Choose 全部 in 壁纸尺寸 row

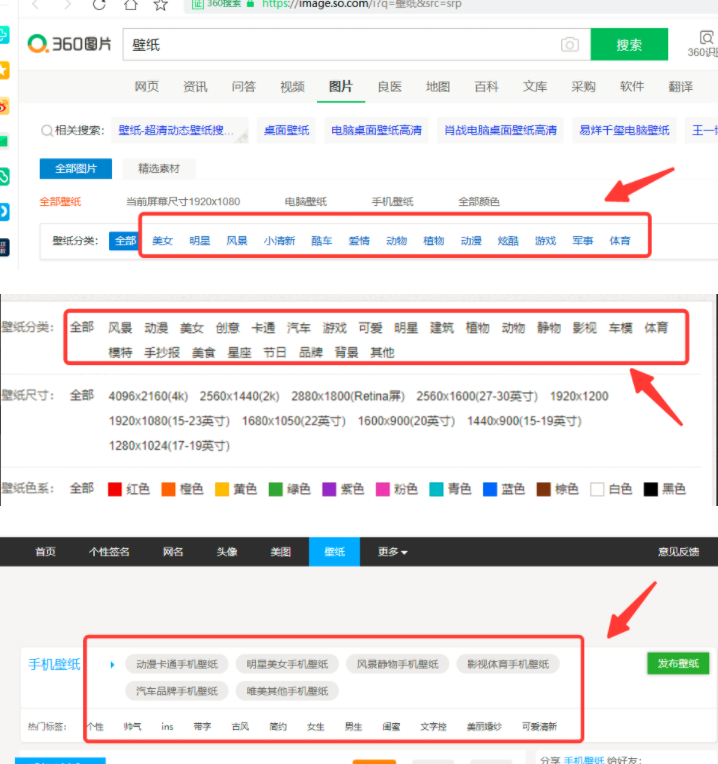(x=81, y=395)
